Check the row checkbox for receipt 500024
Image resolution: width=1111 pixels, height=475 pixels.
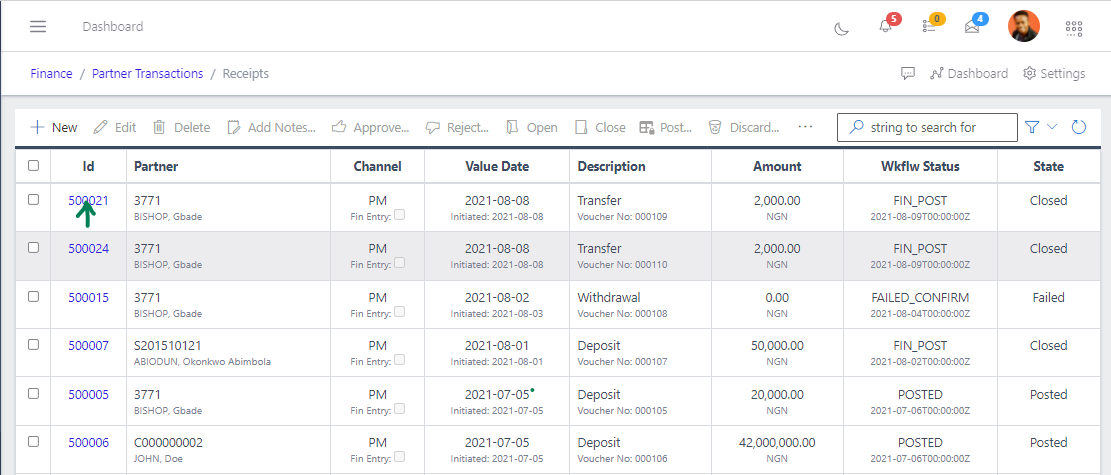34,248
